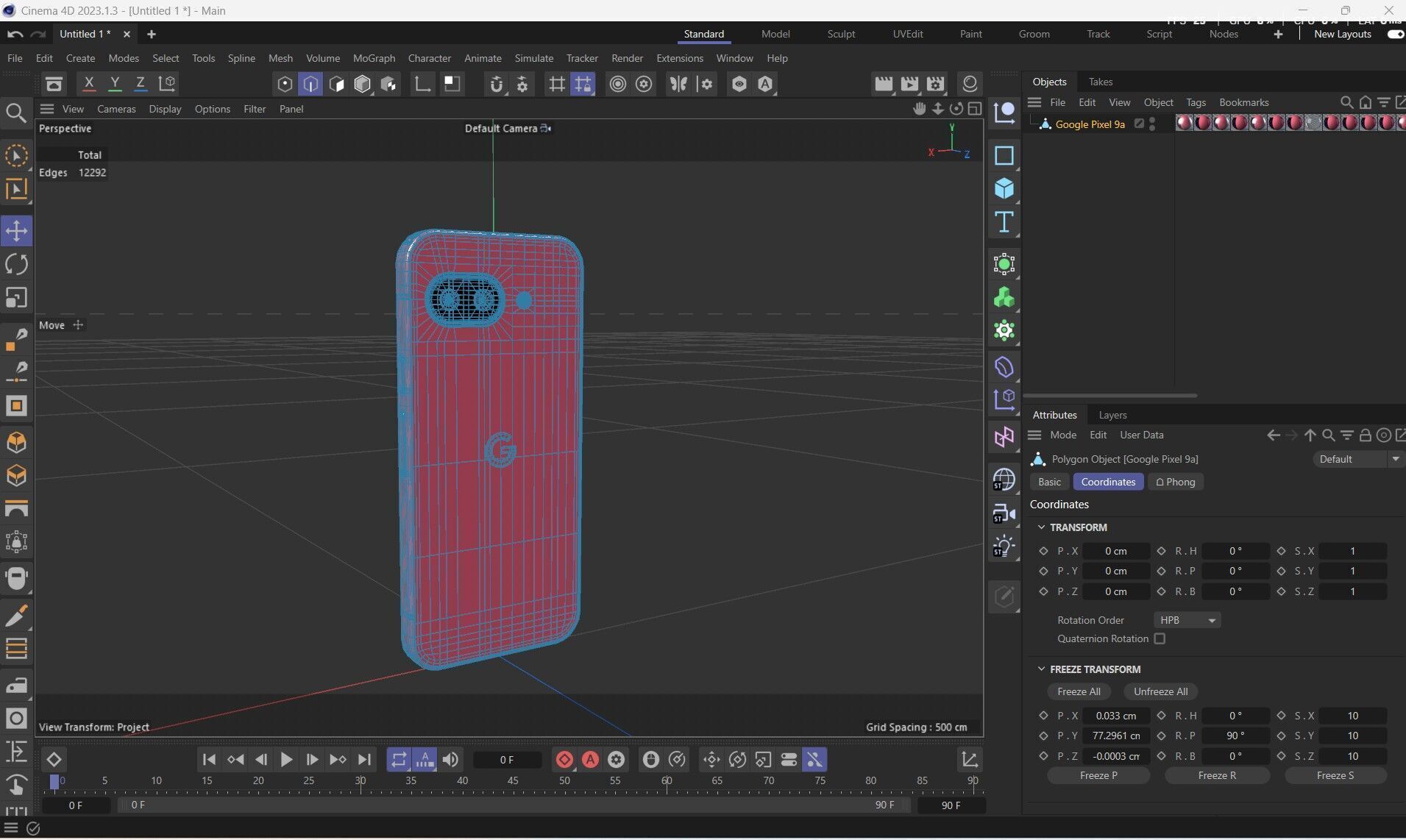Click the first material tag on Google Pixel 9a
The height and width of the screenshot is (840, 1406).
tap(1184, 123)
